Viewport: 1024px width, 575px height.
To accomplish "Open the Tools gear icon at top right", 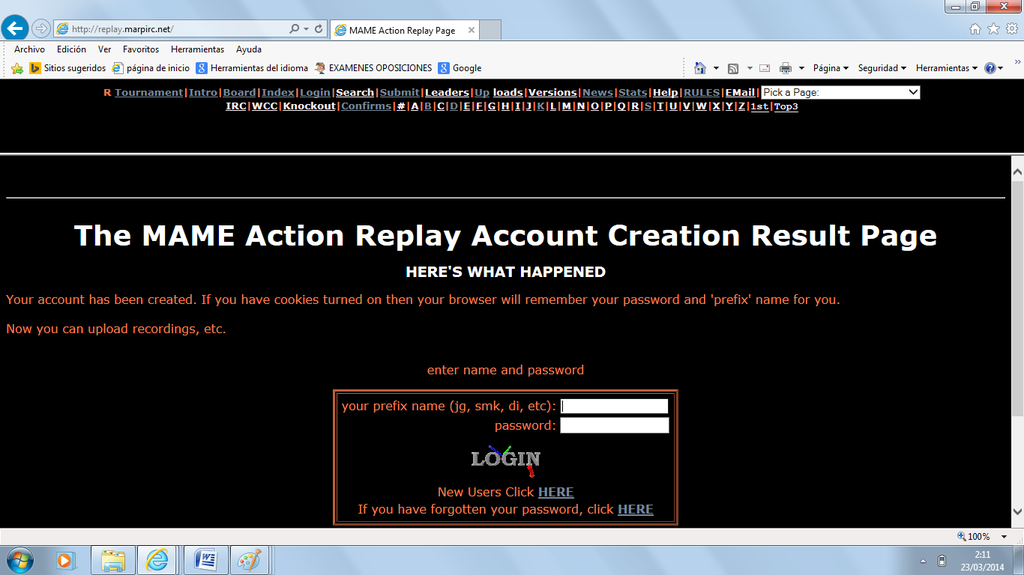I will coord(1012,29).
